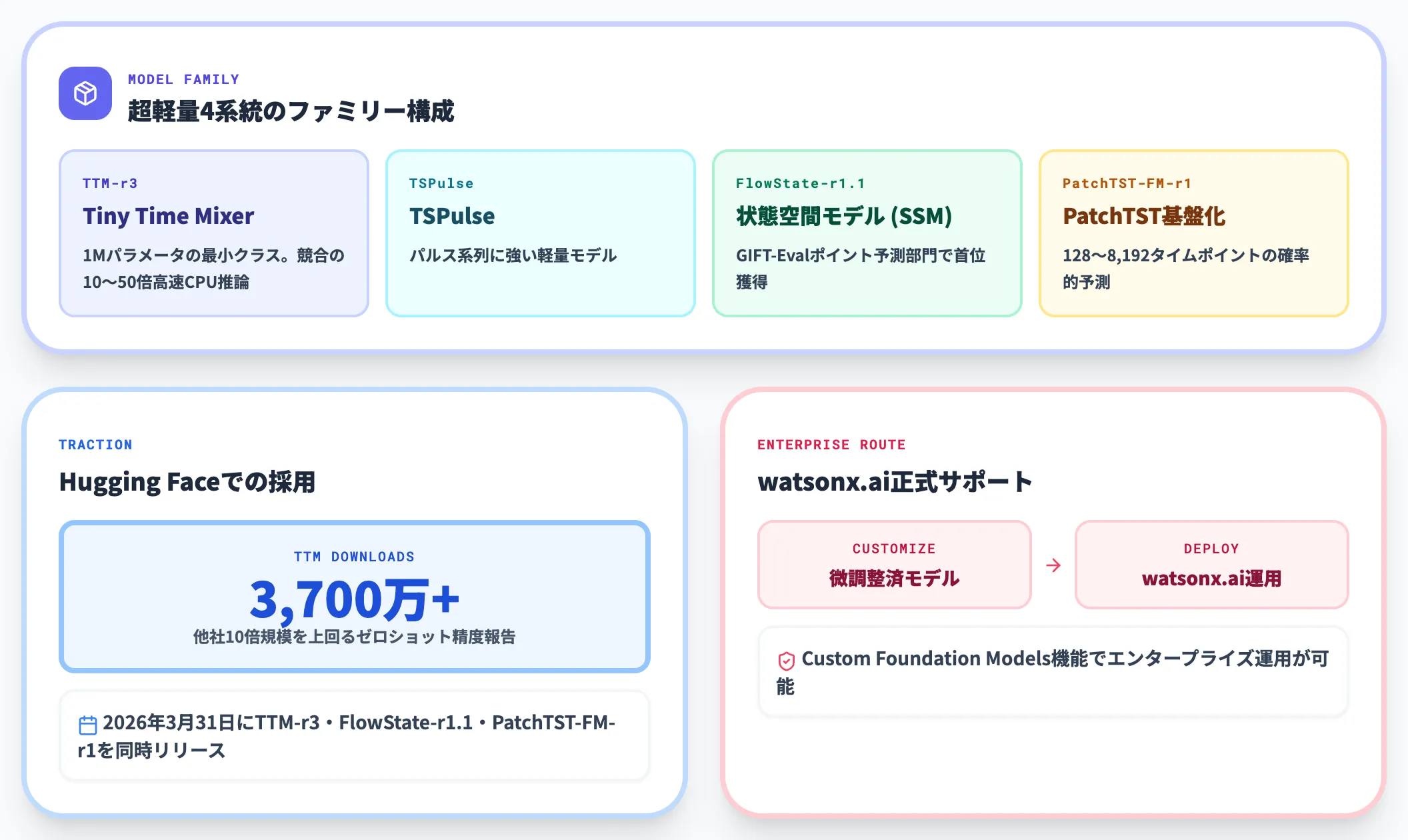Click the DEPLOY label
This screenshot has height=840, width=1408.
pyautogui.click(x=1211, y=549)
